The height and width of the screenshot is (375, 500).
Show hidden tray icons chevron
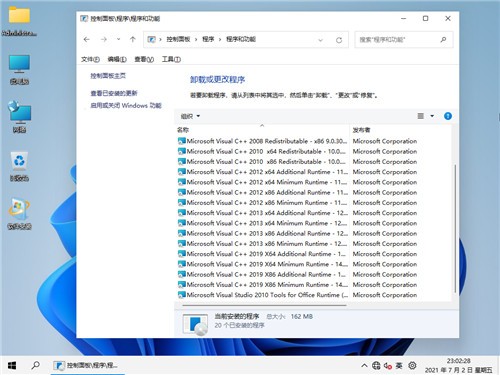tap(364, 366)
